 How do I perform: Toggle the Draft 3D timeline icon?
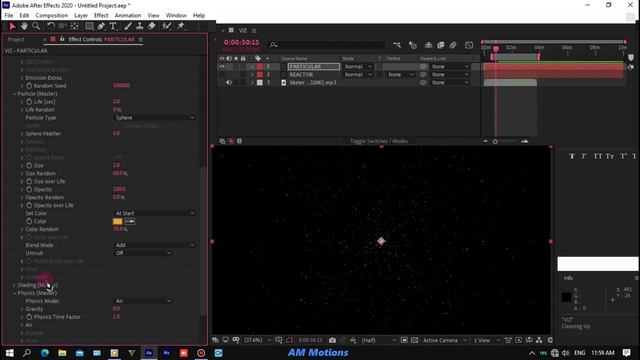click(413, 45)
